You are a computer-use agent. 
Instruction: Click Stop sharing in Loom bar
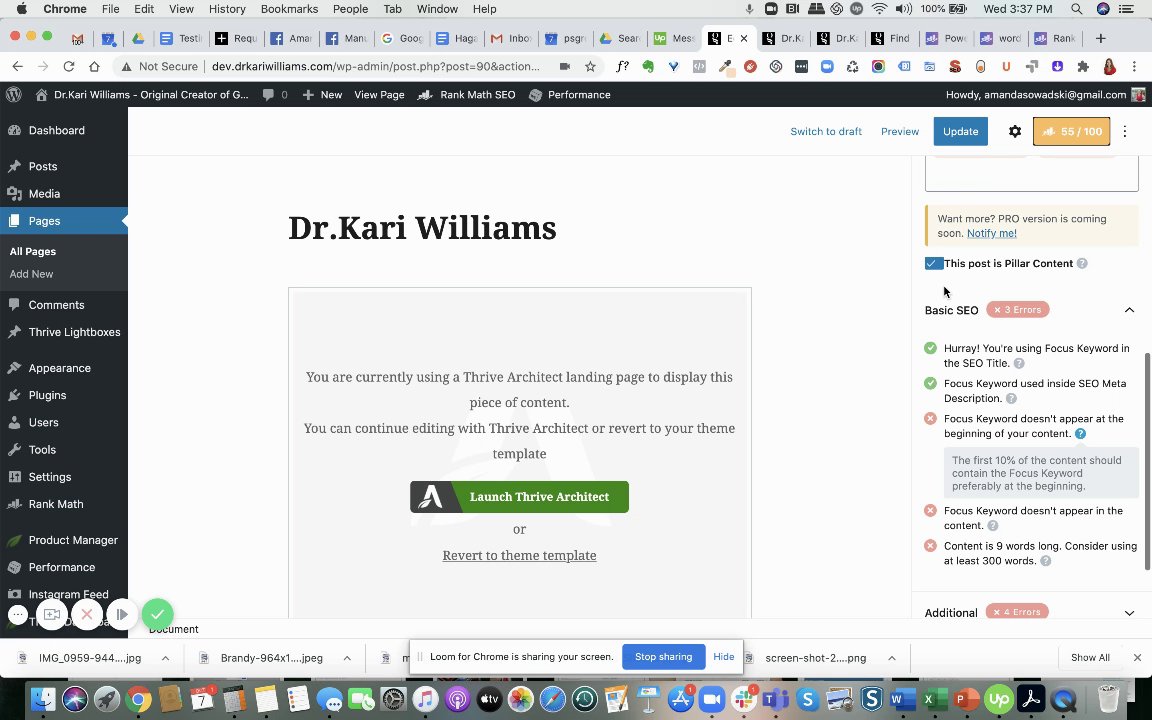pos(663,657)
